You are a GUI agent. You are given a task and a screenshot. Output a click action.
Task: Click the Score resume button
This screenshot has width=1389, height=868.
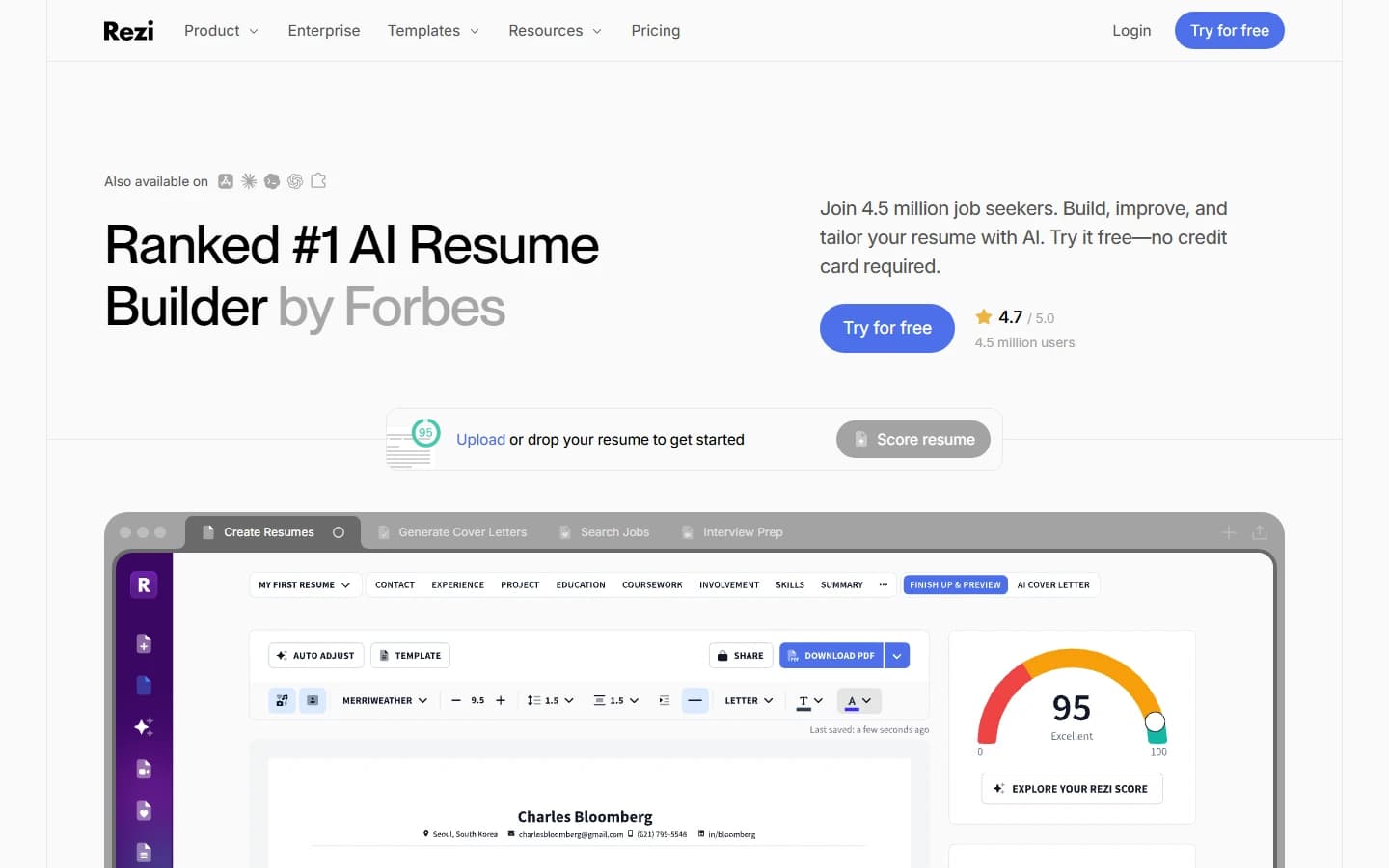pos(913,439)
